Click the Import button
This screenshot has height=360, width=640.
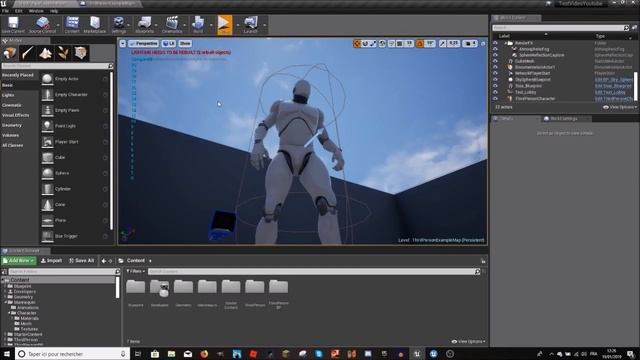[51, 260]
